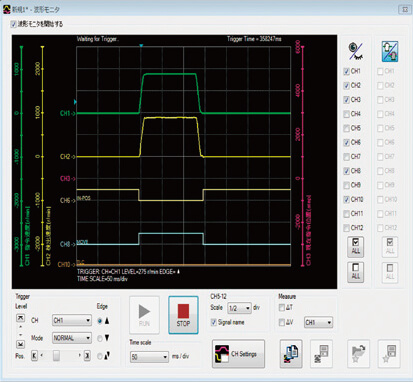Disable the Signal name checkbox
Image resolution: width=413 pixels, height=382 pixels.
click(x=214, y=322)
